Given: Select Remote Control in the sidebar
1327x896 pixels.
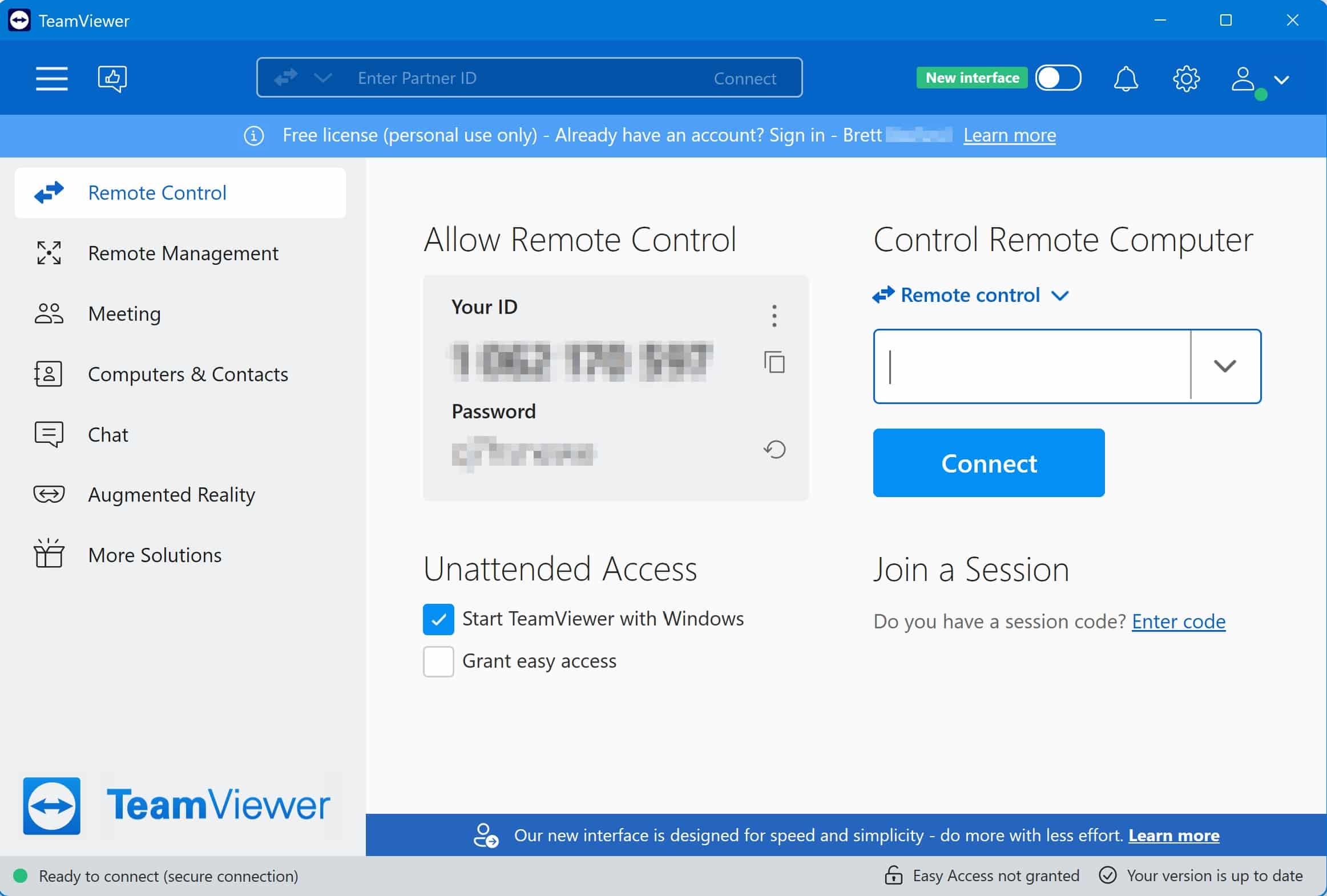Looking at the screenshot, I should click(x=180, y=193).
